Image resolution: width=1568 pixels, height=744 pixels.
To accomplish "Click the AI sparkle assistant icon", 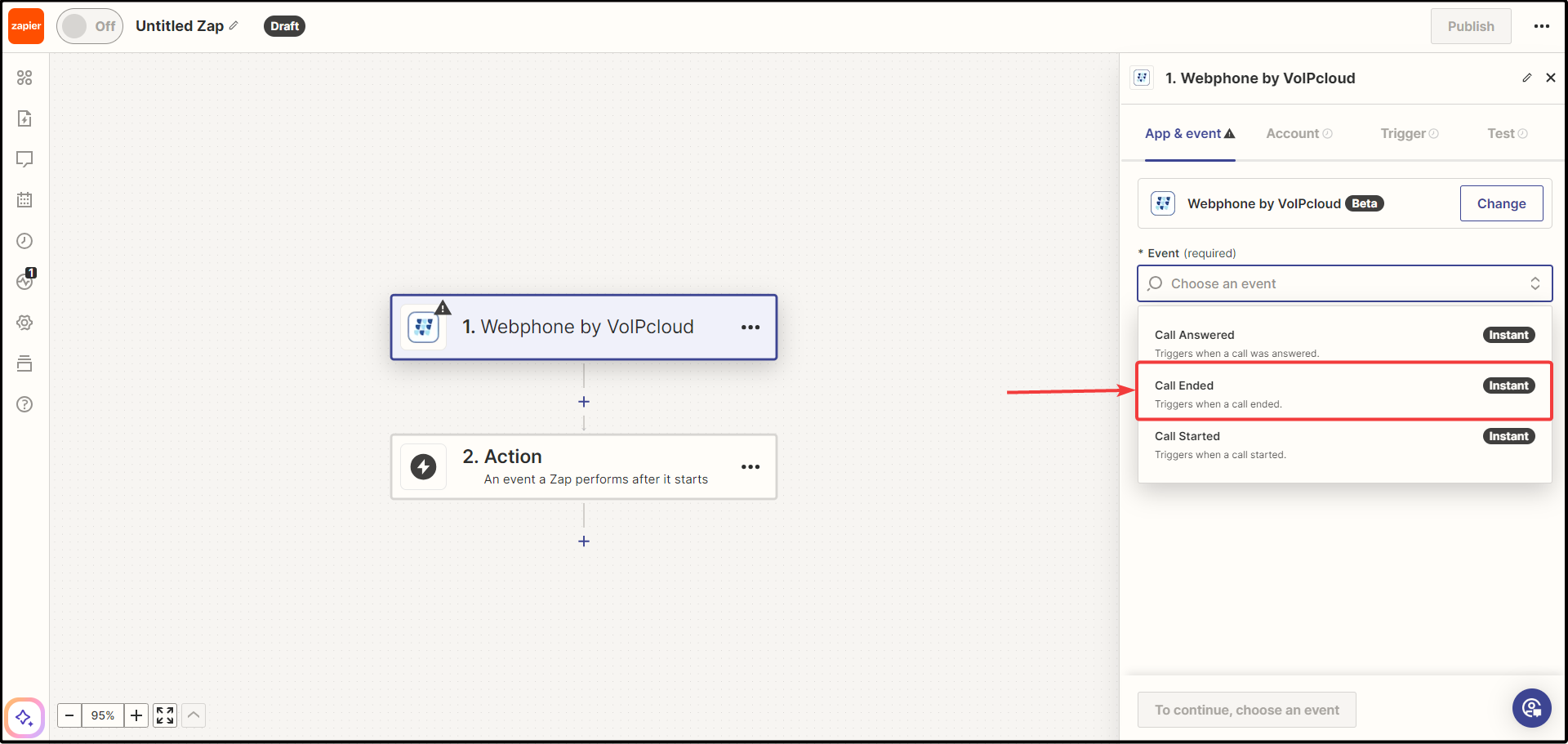I will pos(24,718).
